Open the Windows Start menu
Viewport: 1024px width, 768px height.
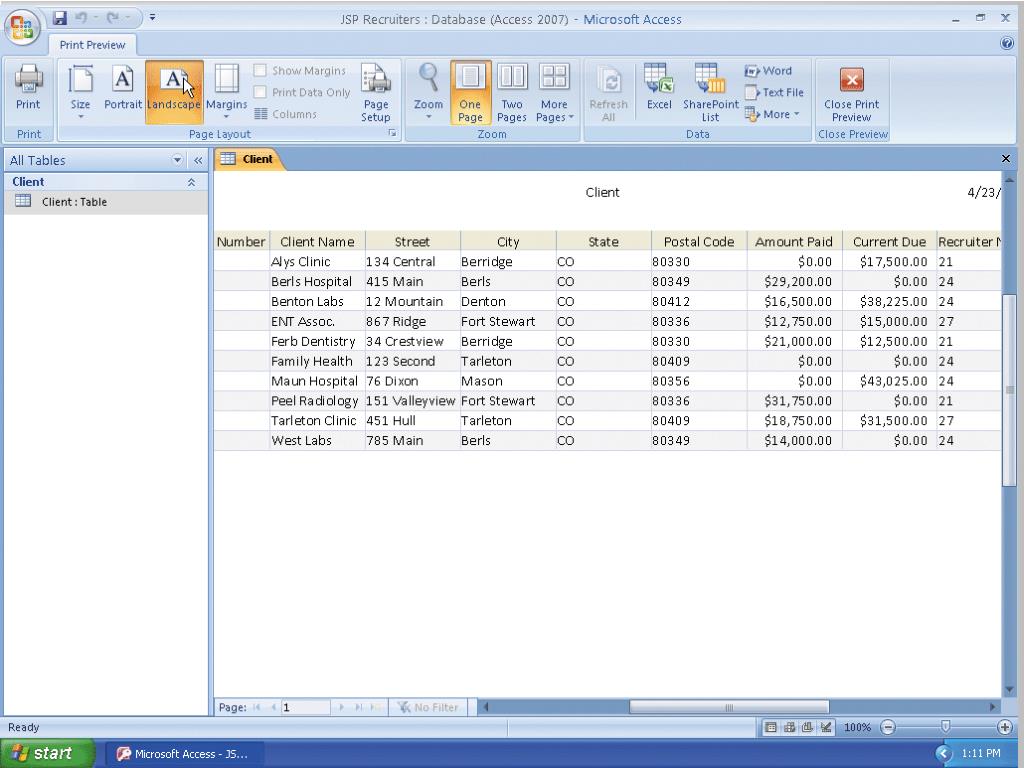tap(47, 754)
